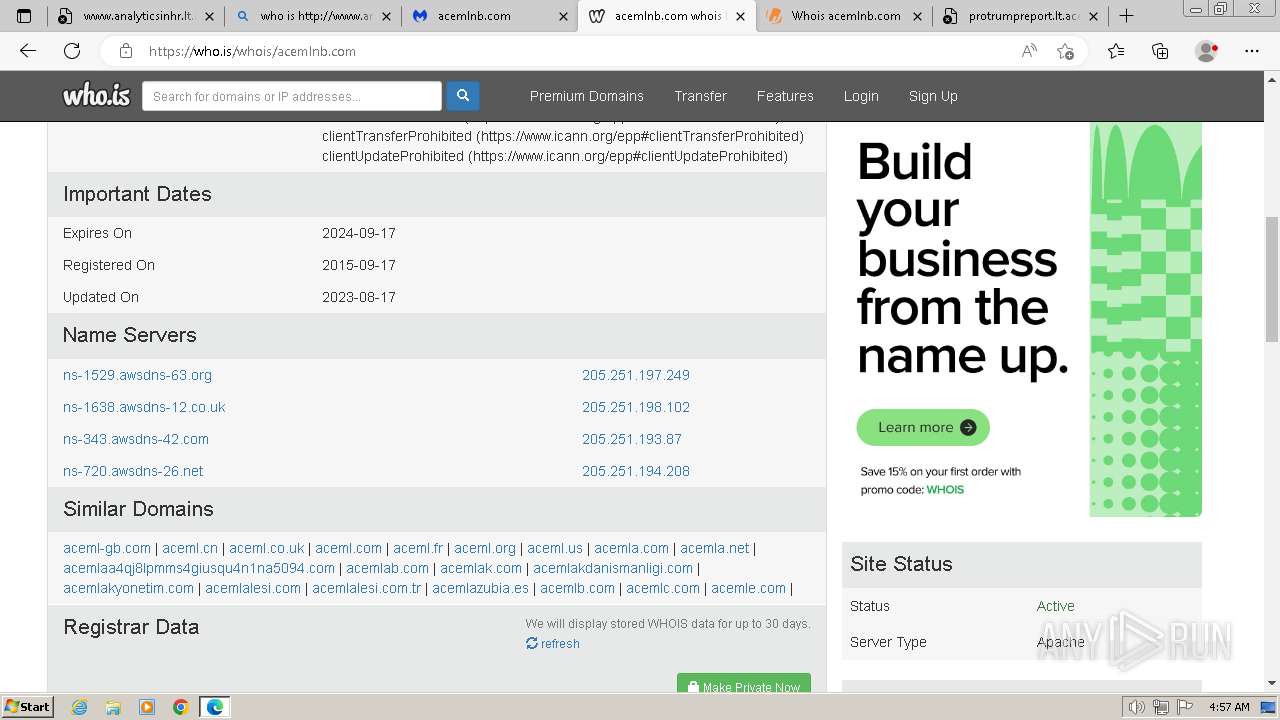
Task: Click the expiry date 2024-09-17
Action: point(359,233)
